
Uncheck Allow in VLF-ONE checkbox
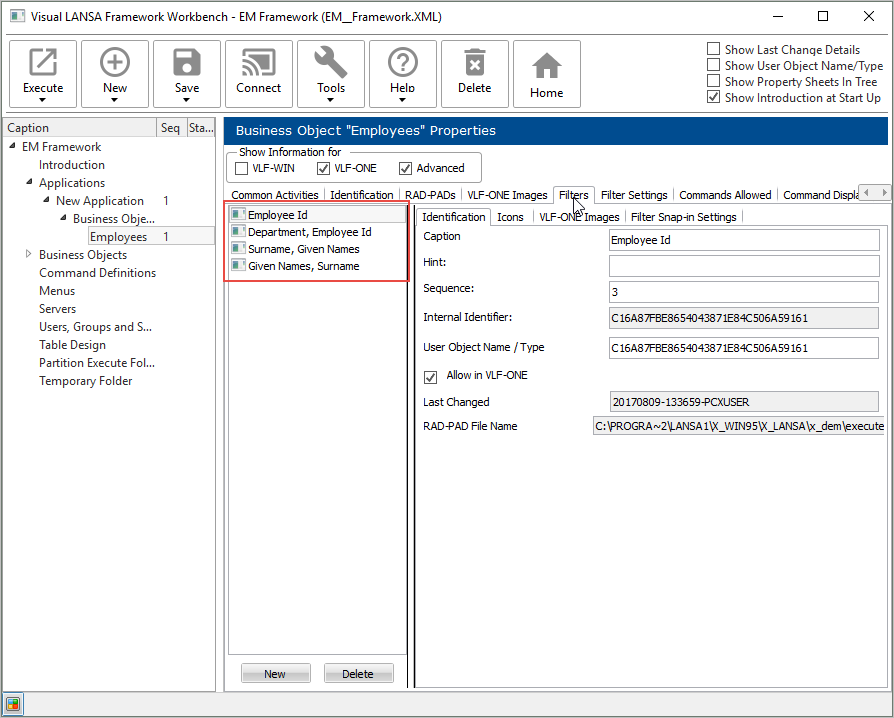click(430, 377)
